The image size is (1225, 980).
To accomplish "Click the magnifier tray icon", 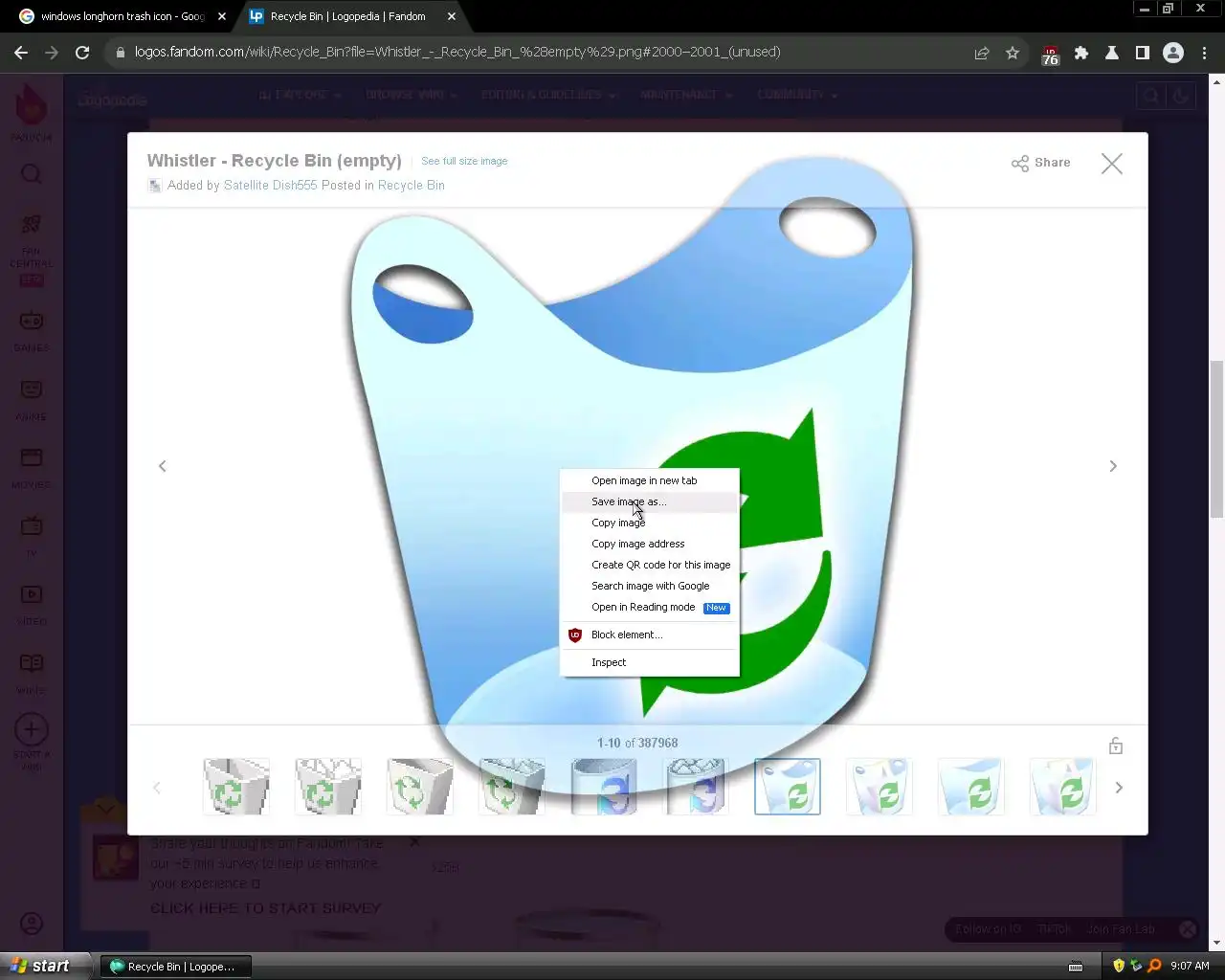I will point(1154,966).
